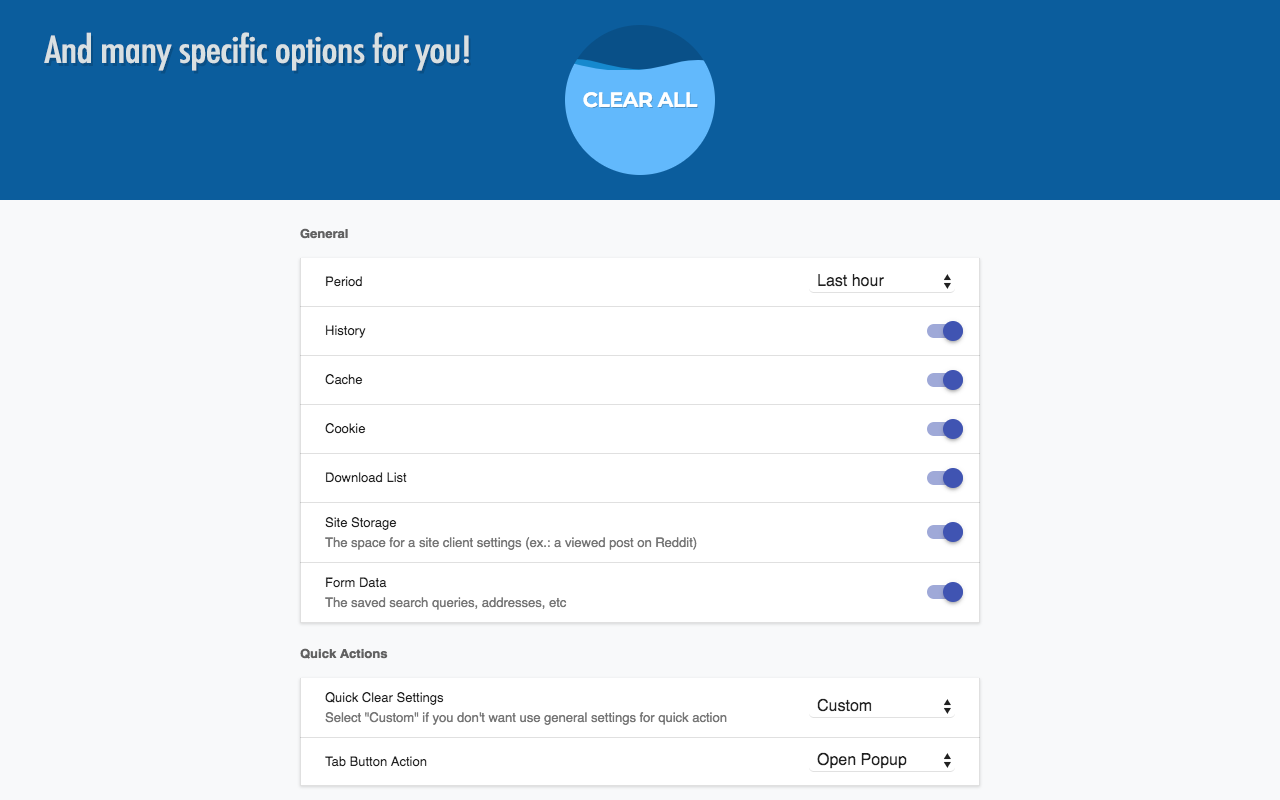Click the arrows icon beside Open Popup
Viewport: 1280px width, 800px height.
(947, 761)
